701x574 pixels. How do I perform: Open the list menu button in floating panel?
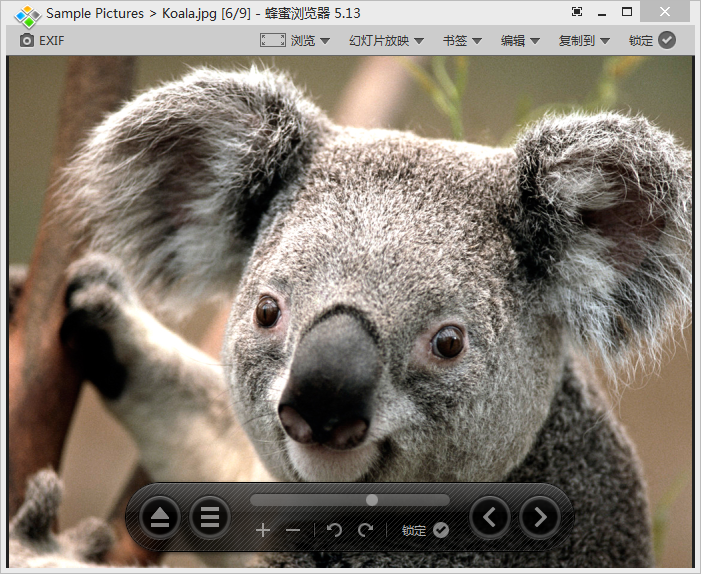[210, 517]
